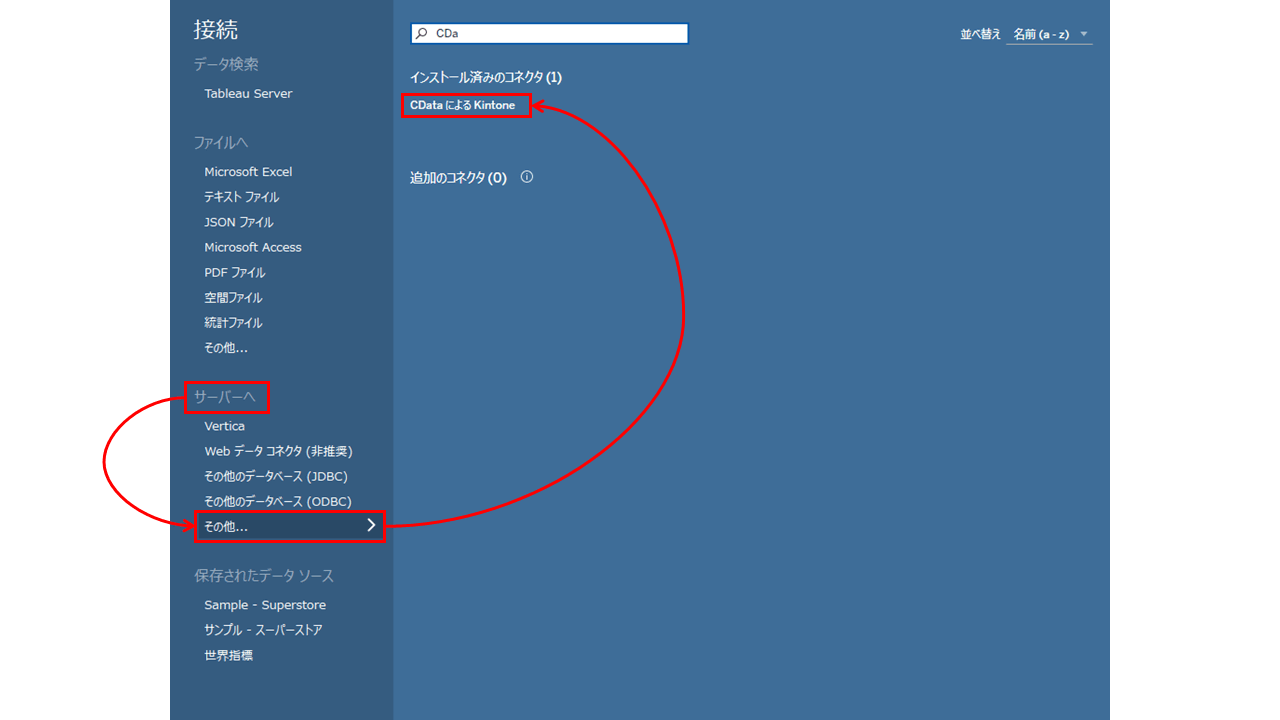Image resolution: width=1280 pixels, height=720 pixels.
Task: Click chevron arrow on サーバーへ その他 row
Action: pyautogui.click(x=371, y=525)
